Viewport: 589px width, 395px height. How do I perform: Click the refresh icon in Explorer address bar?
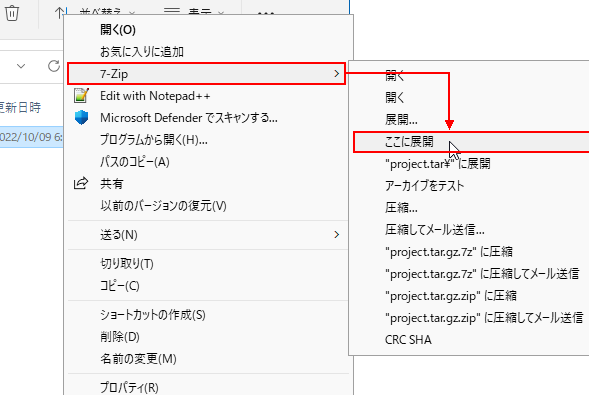pyautogui.click(x=54, y=66)
